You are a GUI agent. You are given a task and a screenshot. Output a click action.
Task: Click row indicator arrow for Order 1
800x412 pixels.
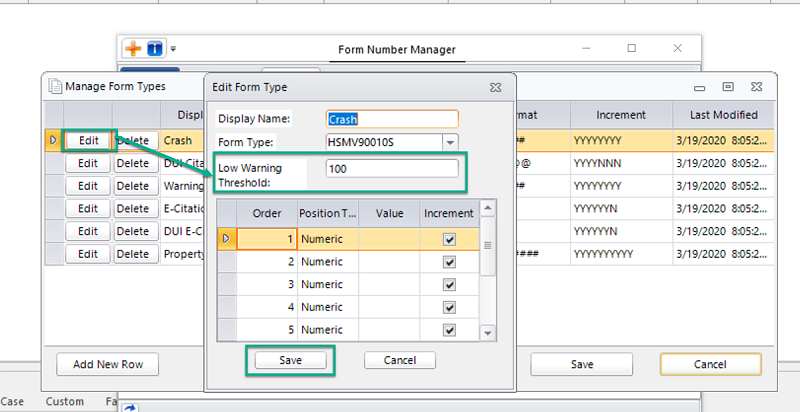click(226, 239)
